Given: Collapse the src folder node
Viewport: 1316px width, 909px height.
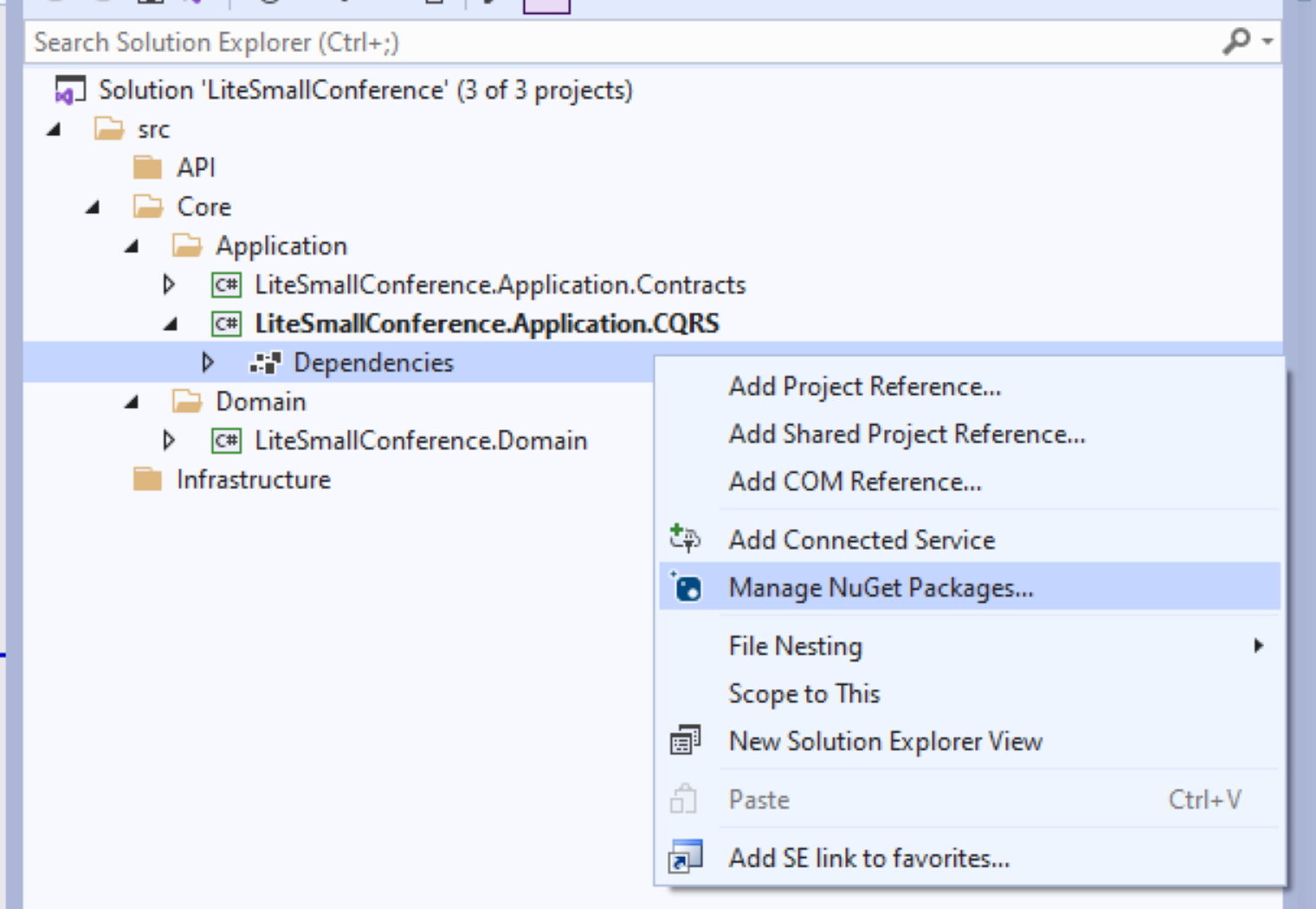Looking at the screenshot, I should coord(54,130).
